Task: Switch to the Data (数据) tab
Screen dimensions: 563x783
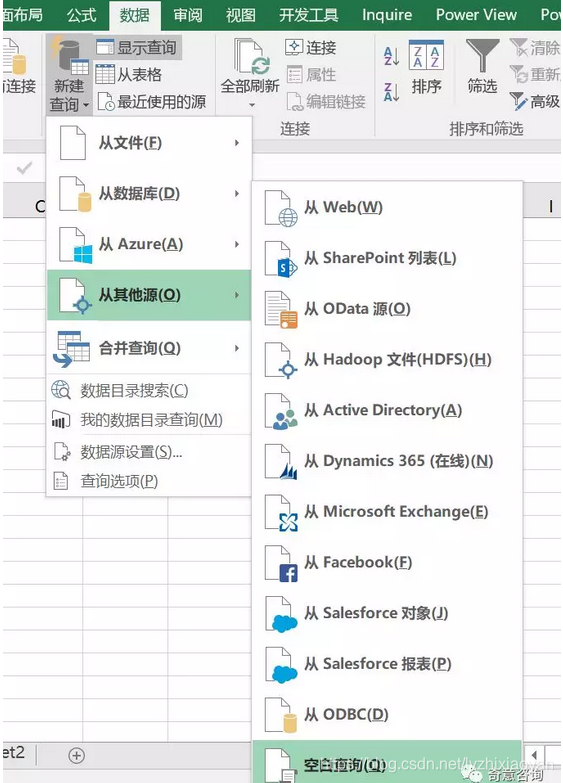Action: [134, 15]
